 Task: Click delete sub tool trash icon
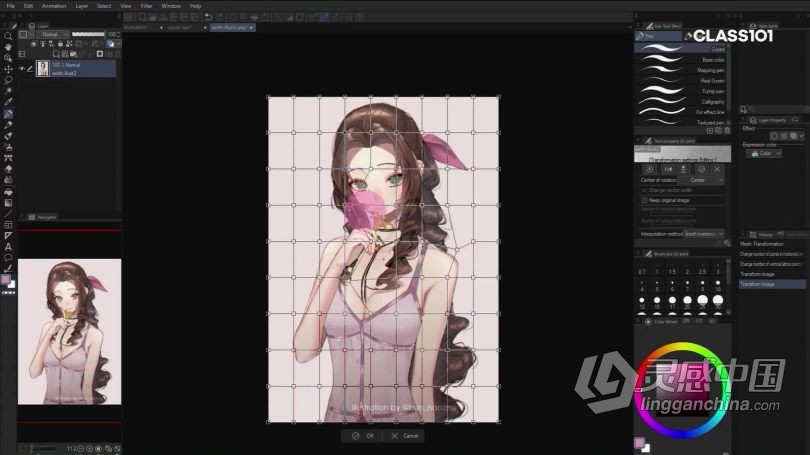pos(727,131)
